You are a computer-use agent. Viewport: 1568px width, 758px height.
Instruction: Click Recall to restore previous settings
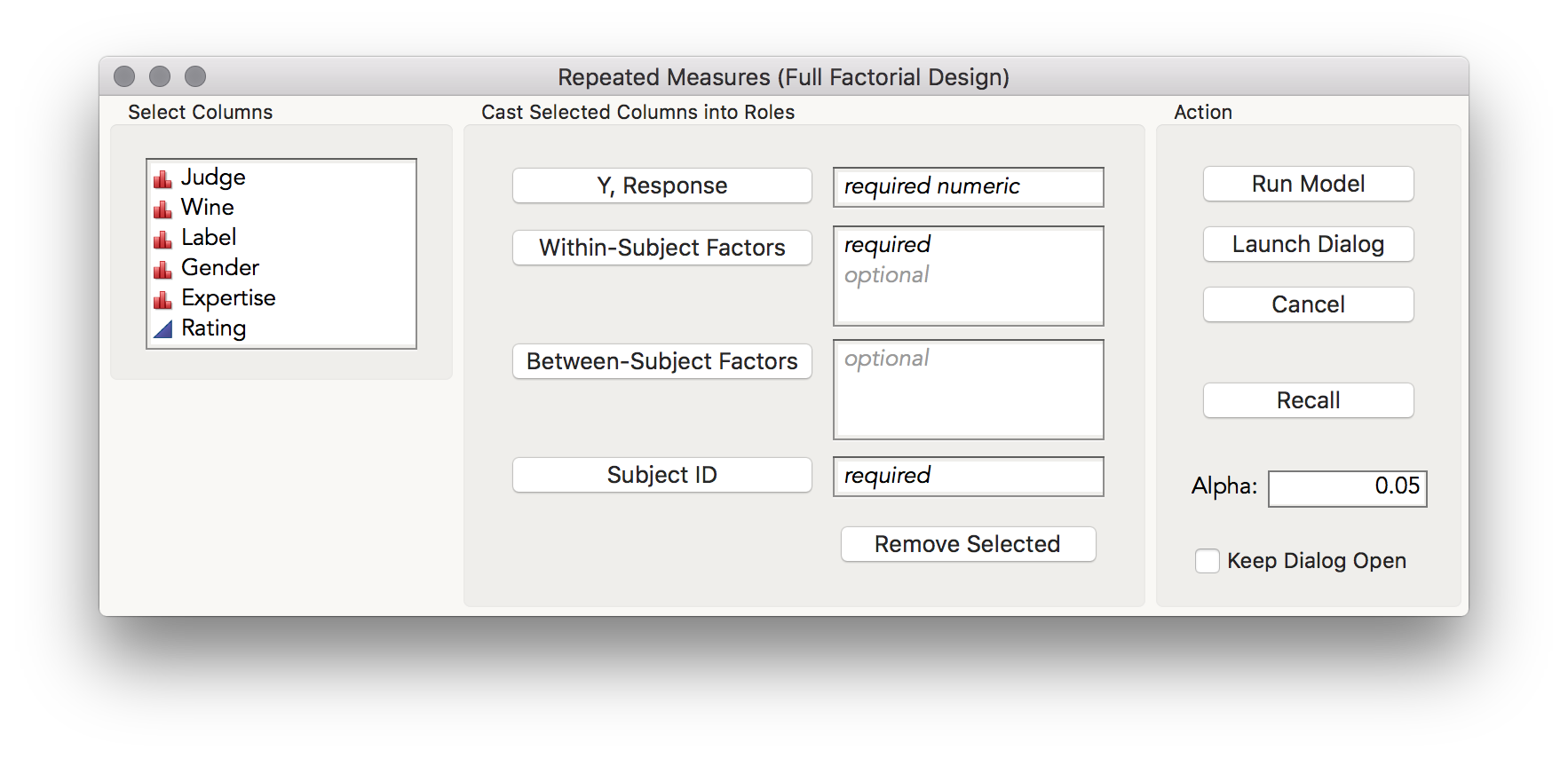(1308, 400)
